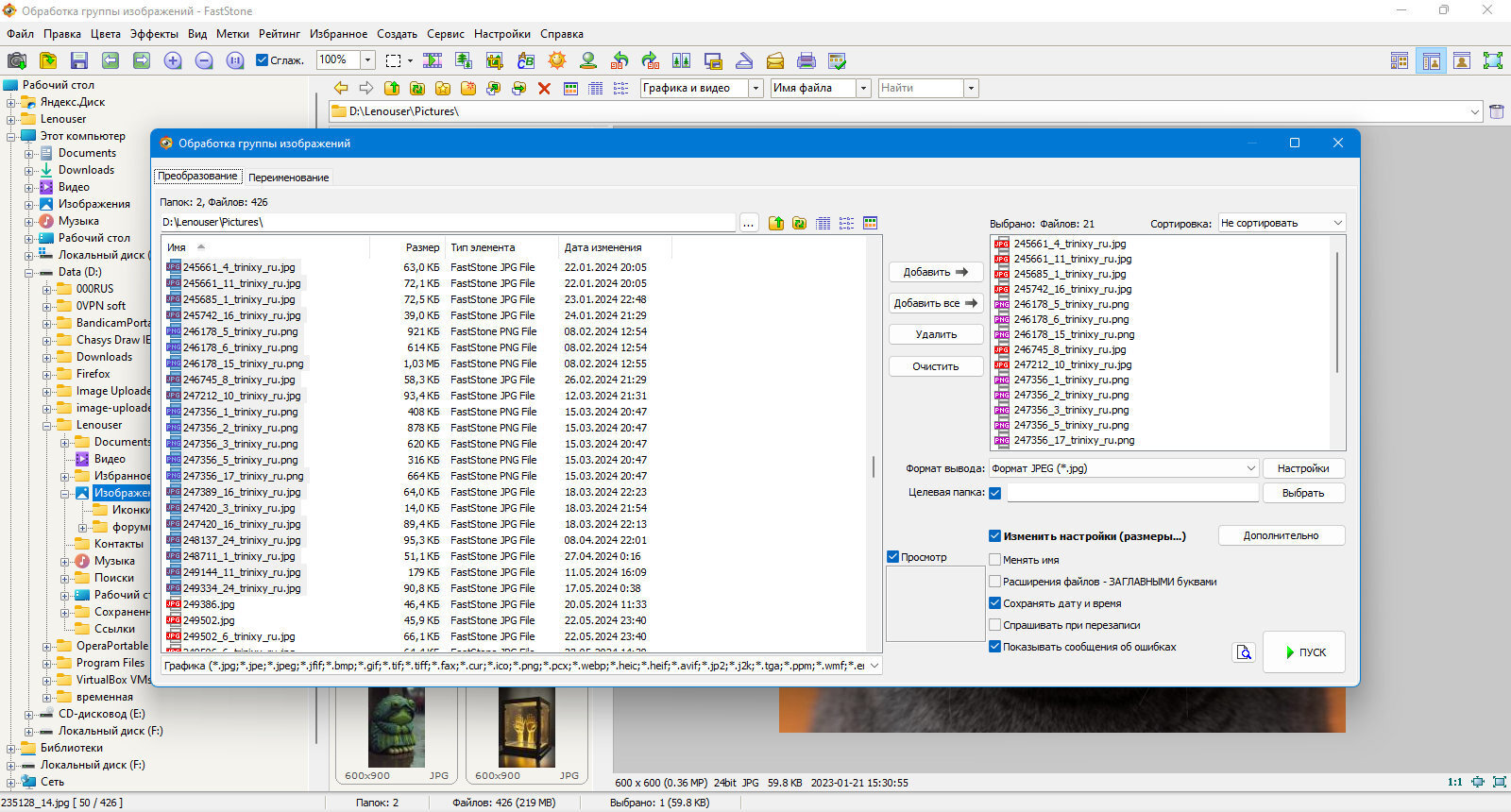
Task: Toggle the Сглаж. smoothing checkbox
Action: 263,59
